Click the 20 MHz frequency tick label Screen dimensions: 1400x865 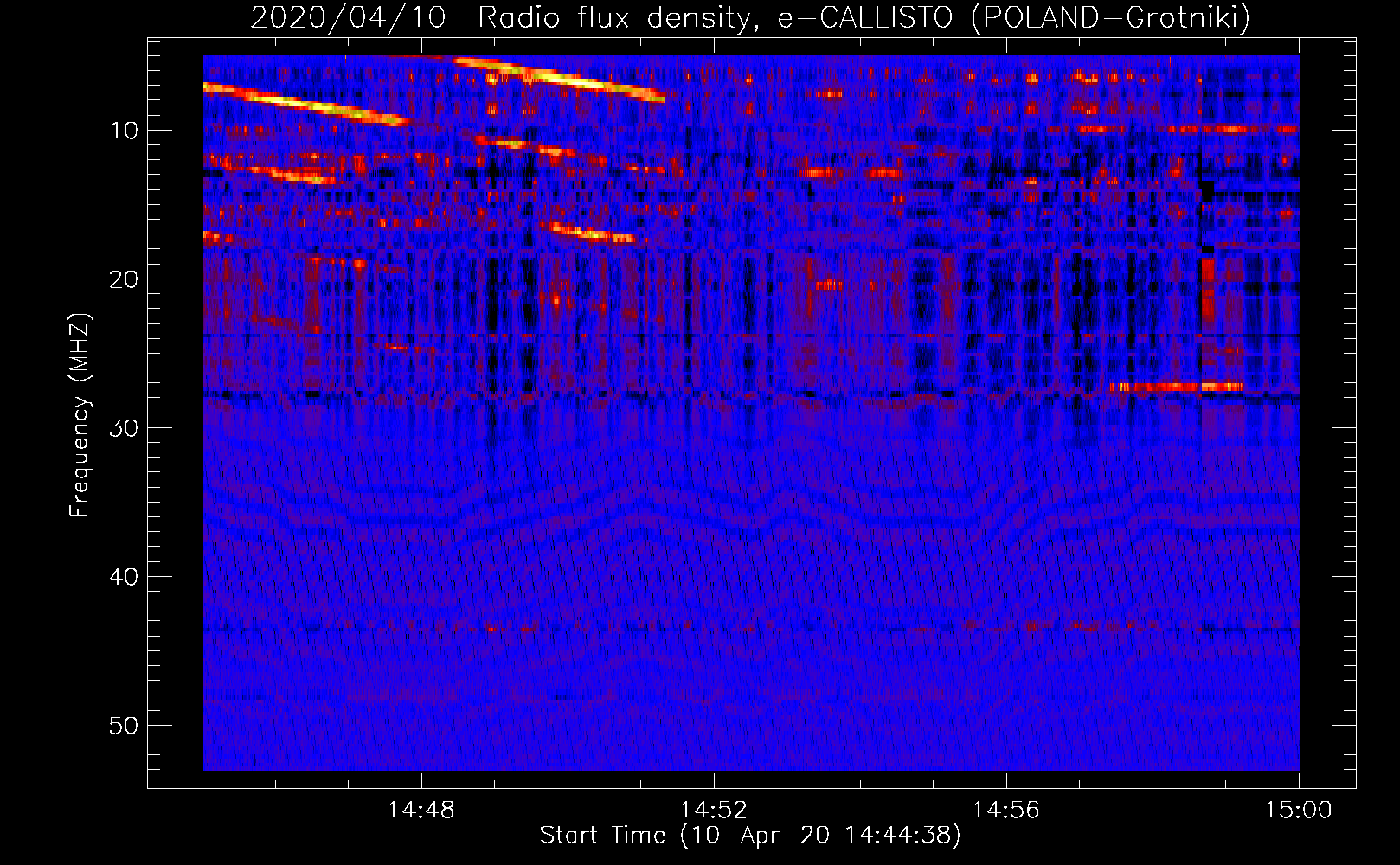tap(125, 279)
